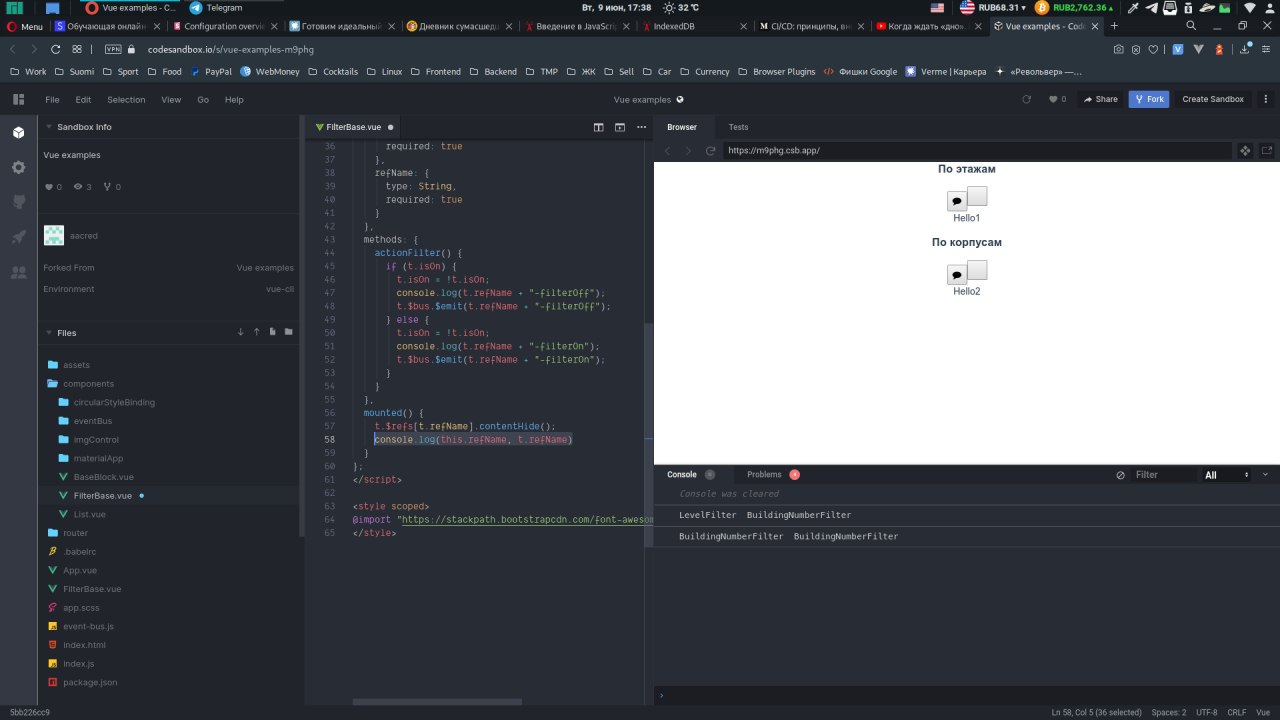Image resolution: width=1280 pixels, height=720 pixels.
Task: Click the CodeSandbox dashboard logo icon
Action: click(x=17, y=99)
